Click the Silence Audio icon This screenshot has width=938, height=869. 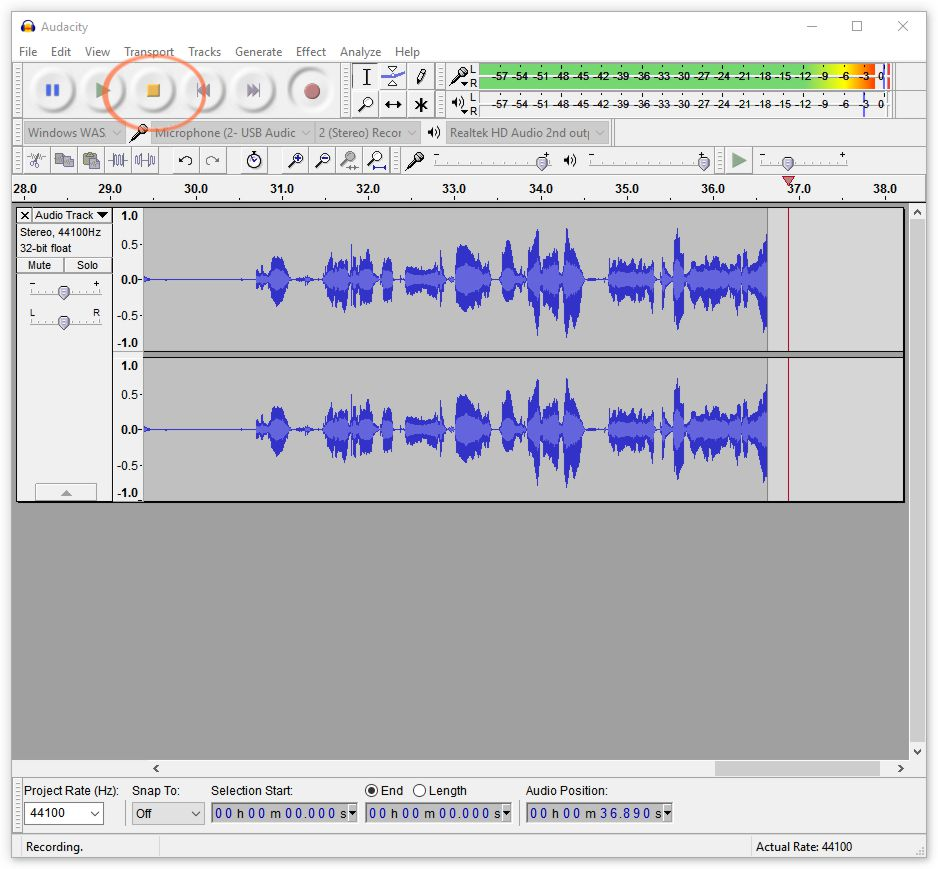(x=145, y=160)
